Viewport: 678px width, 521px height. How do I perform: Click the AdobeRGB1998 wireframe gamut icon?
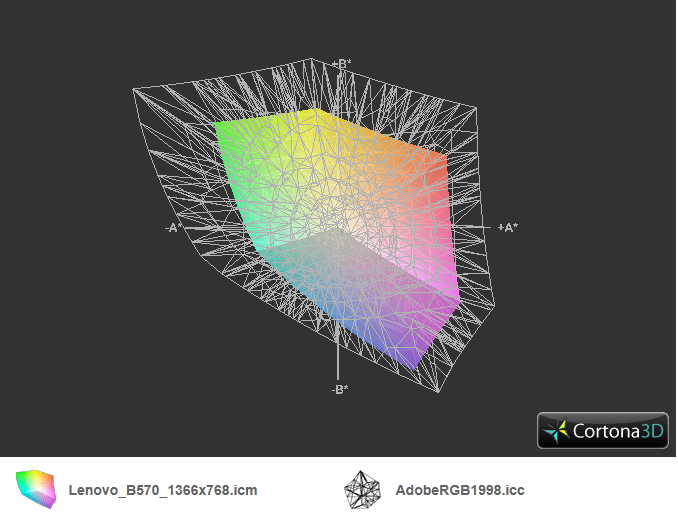(x=362, y=490)
